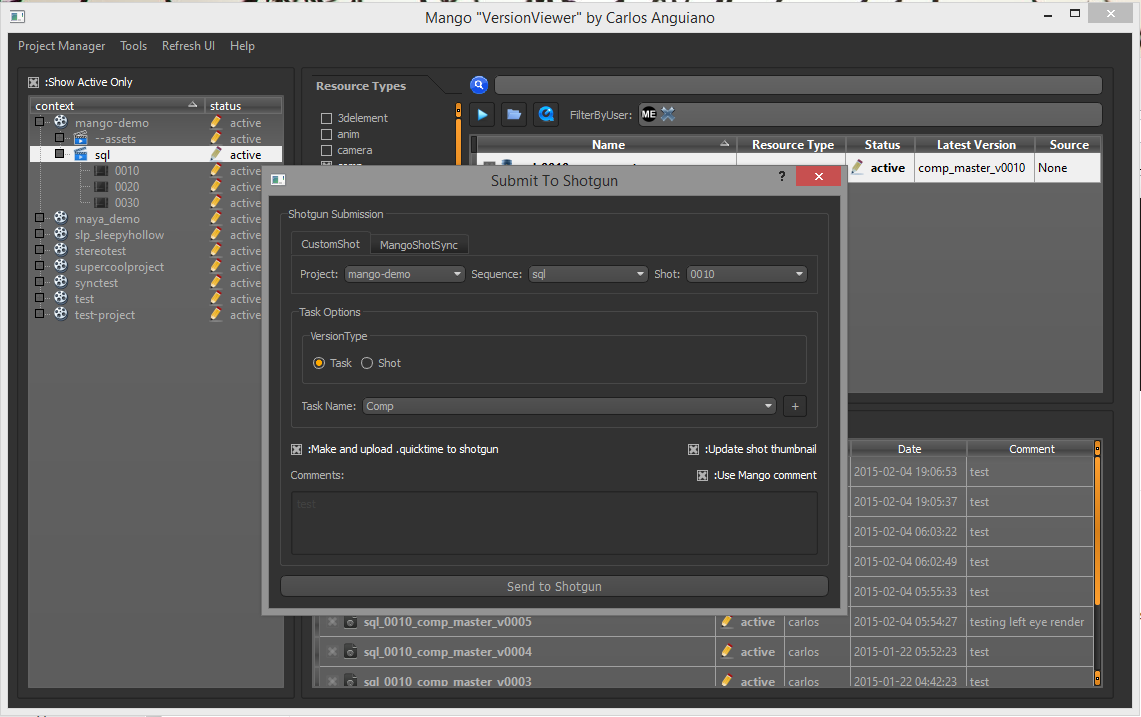Click the maya_demo project reel icon

61,218
